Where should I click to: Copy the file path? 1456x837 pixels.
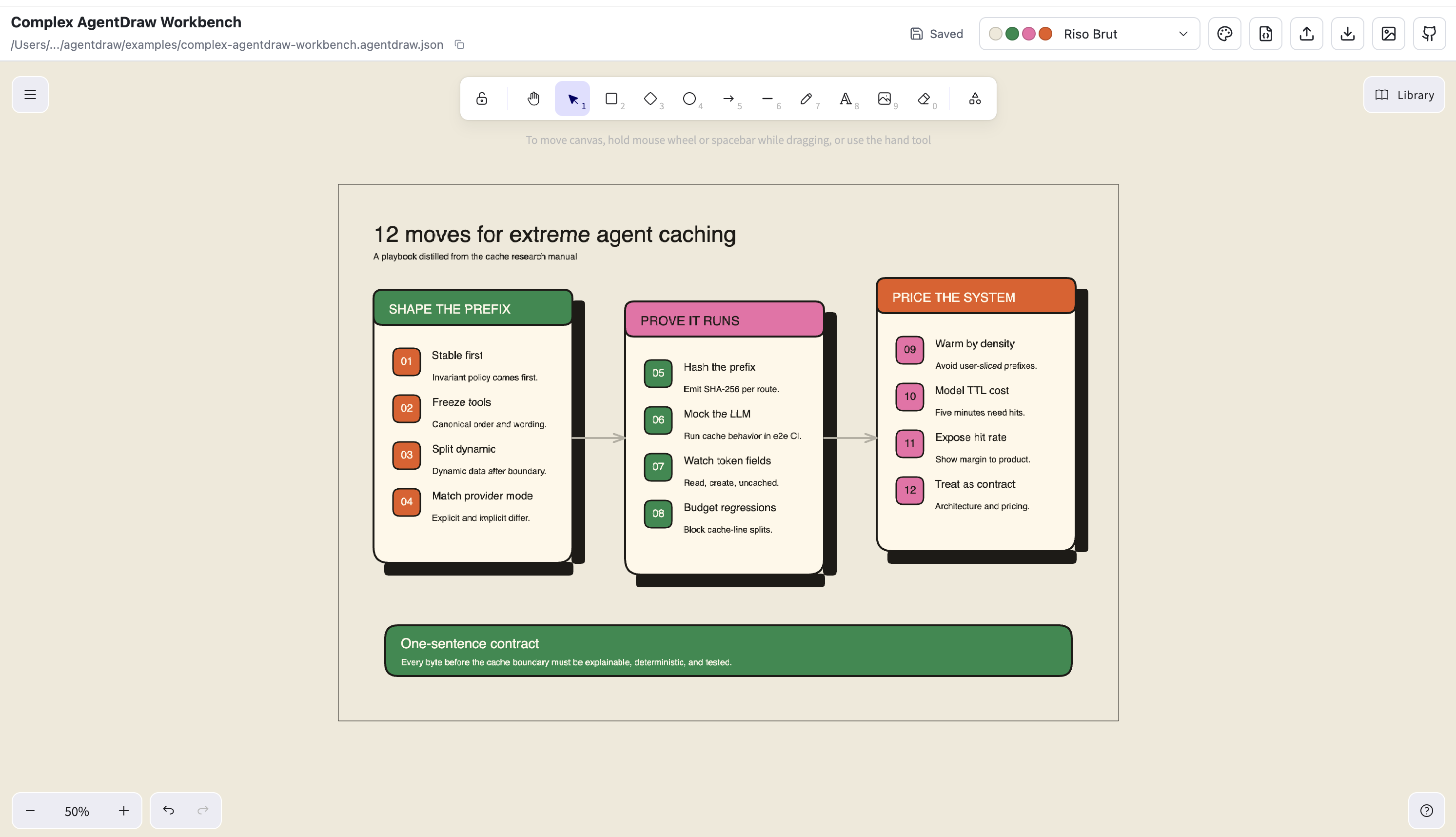[x=459, y=44]
